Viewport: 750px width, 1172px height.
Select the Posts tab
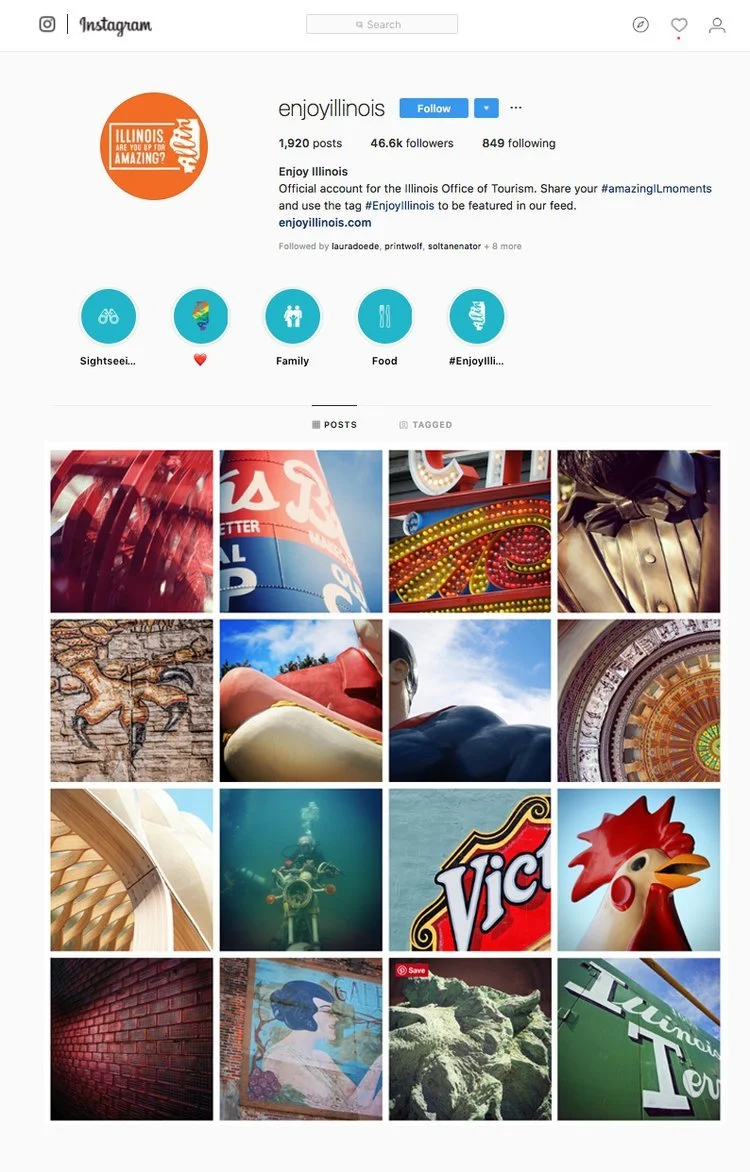pos(334,425)
